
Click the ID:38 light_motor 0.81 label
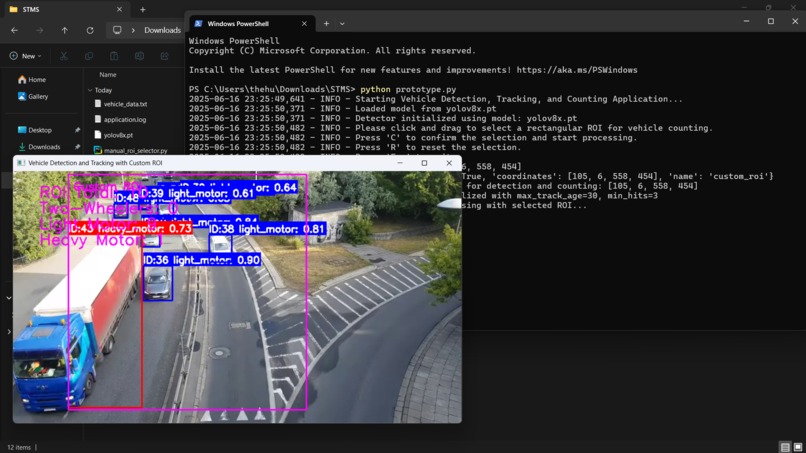[x=267, y=229]
